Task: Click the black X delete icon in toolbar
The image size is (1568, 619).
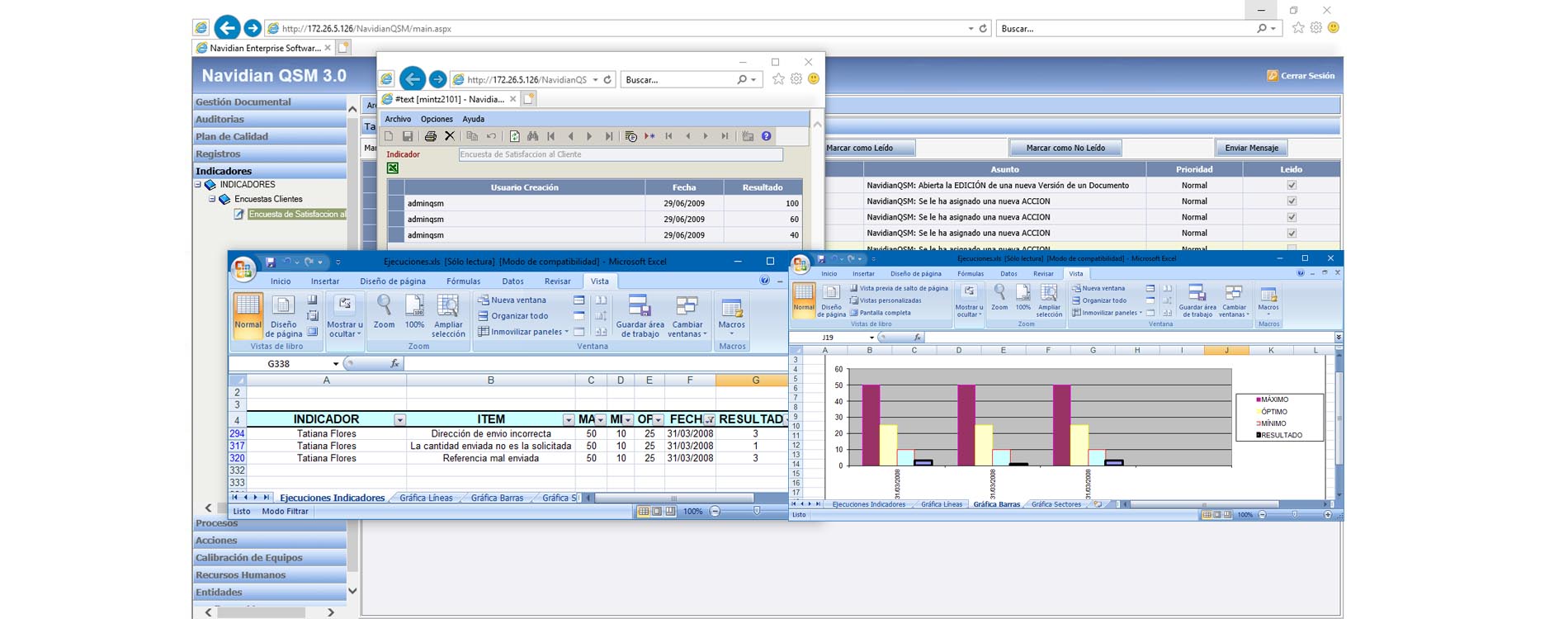Action: pyautogui.click(x=450, y=136)
